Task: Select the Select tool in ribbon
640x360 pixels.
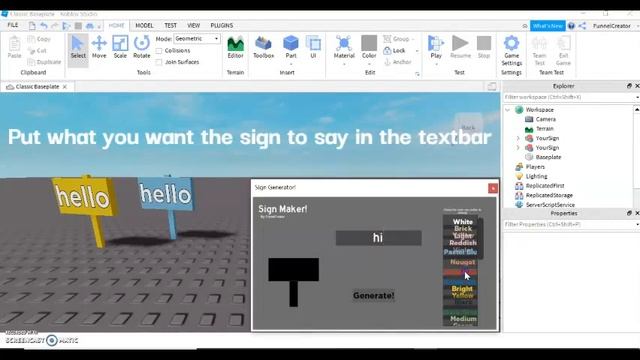Action: (x=78, y=48)
